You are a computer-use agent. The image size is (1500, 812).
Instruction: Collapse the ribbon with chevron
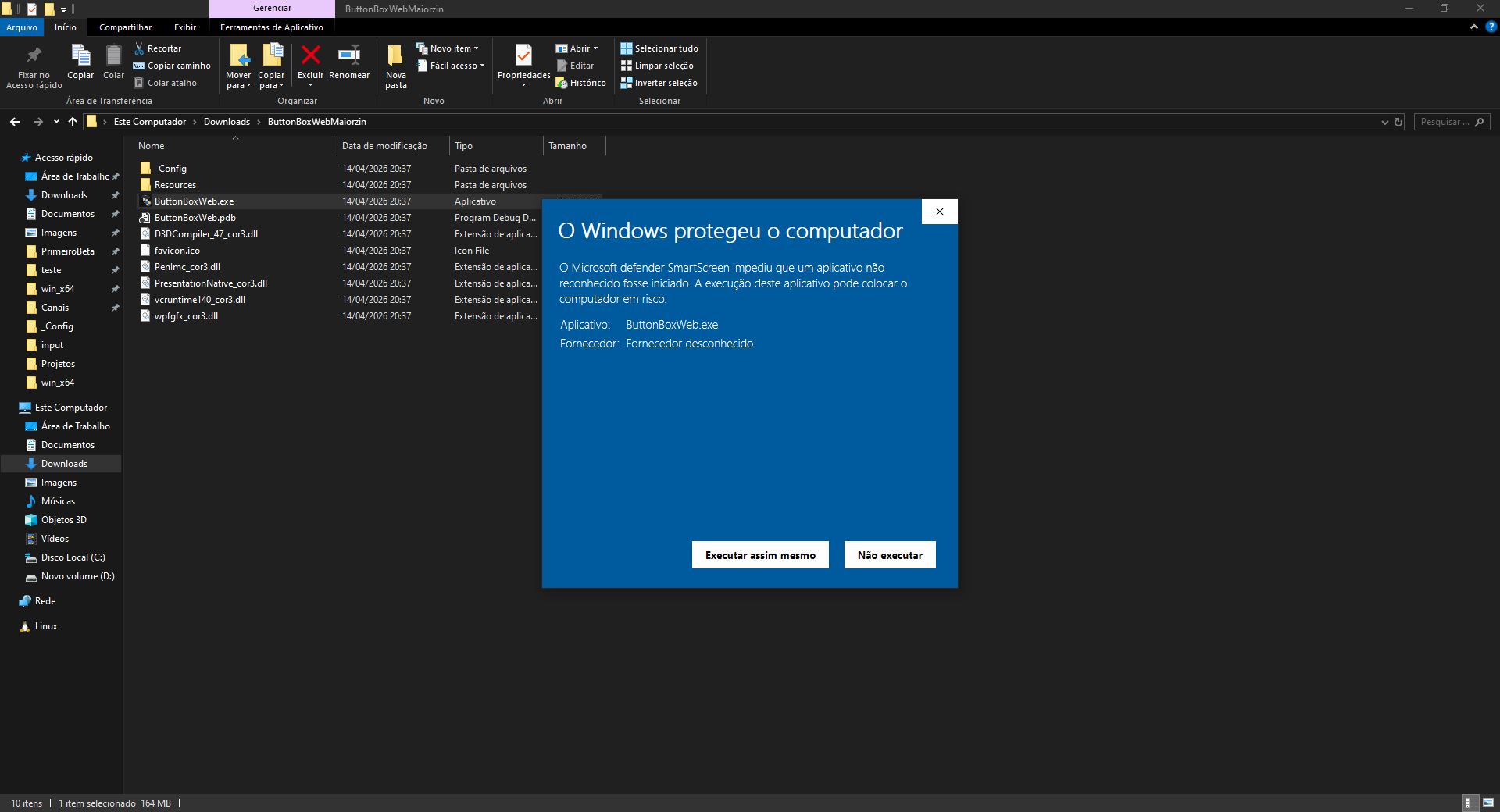(x=1474, y=27)
